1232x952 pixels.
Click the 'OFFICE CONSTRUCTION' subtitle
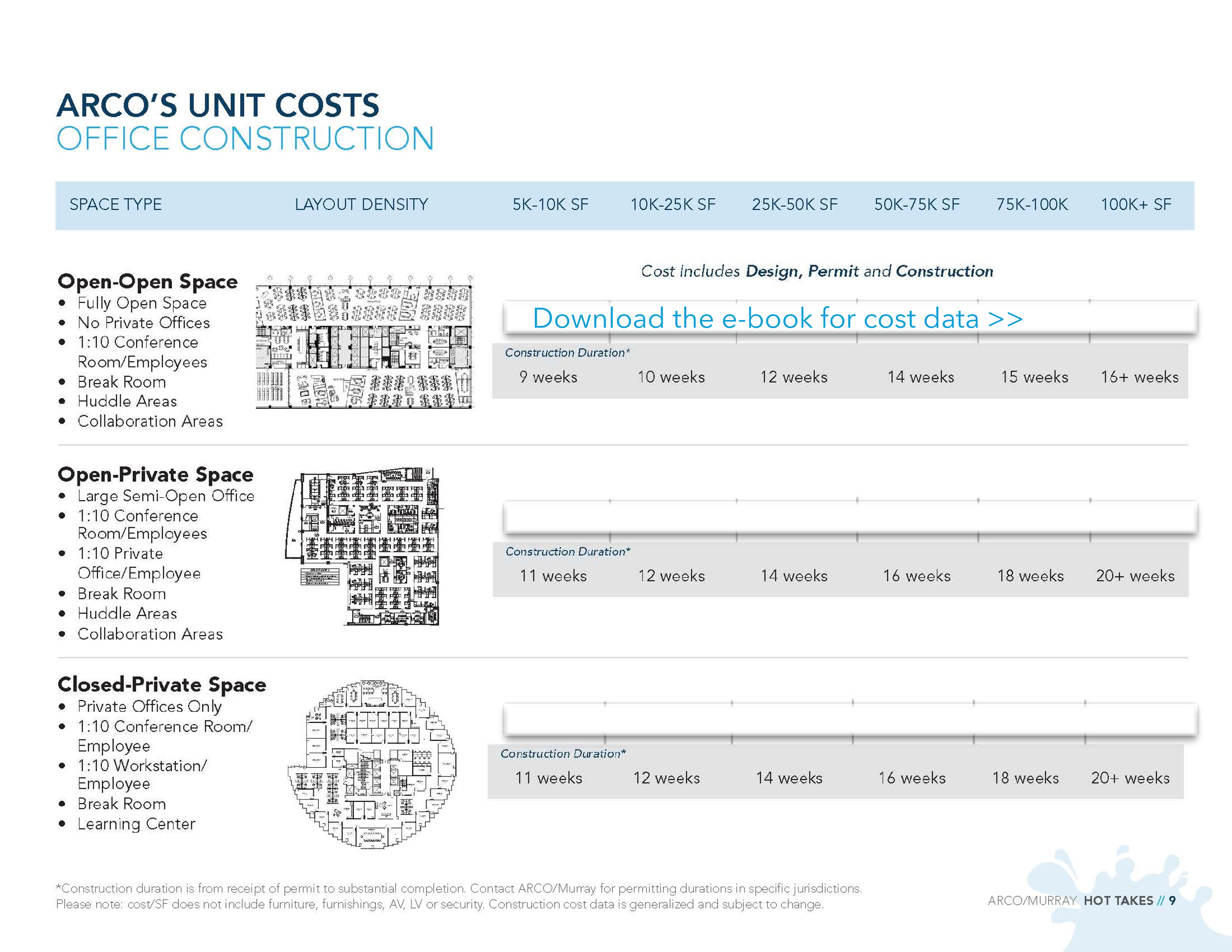[x=245, y=138]
